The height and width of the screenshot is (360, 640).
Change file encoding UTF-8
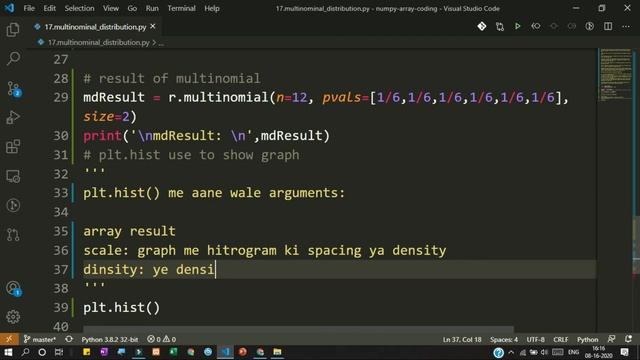click(x=536, y=339)
